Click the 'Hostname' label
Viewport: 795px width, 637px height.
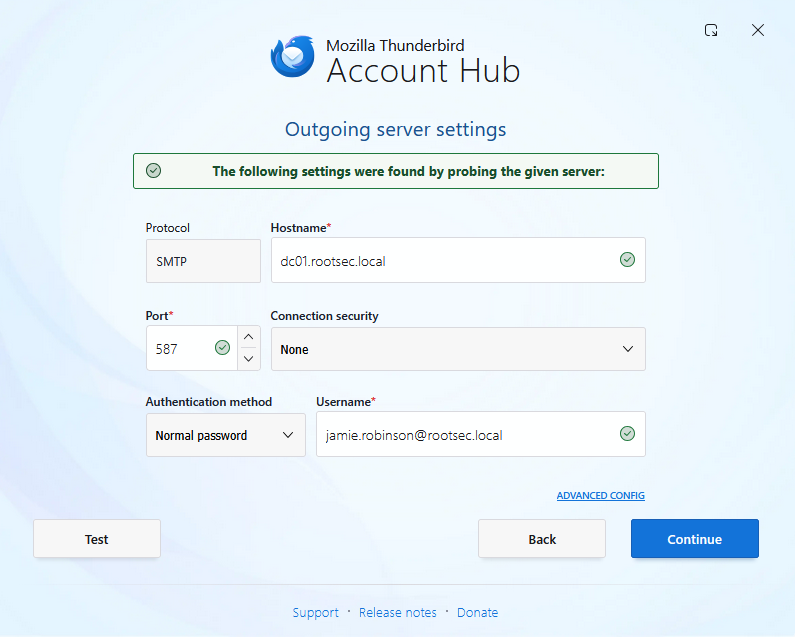pyautogui.click(x=299, y=228)
